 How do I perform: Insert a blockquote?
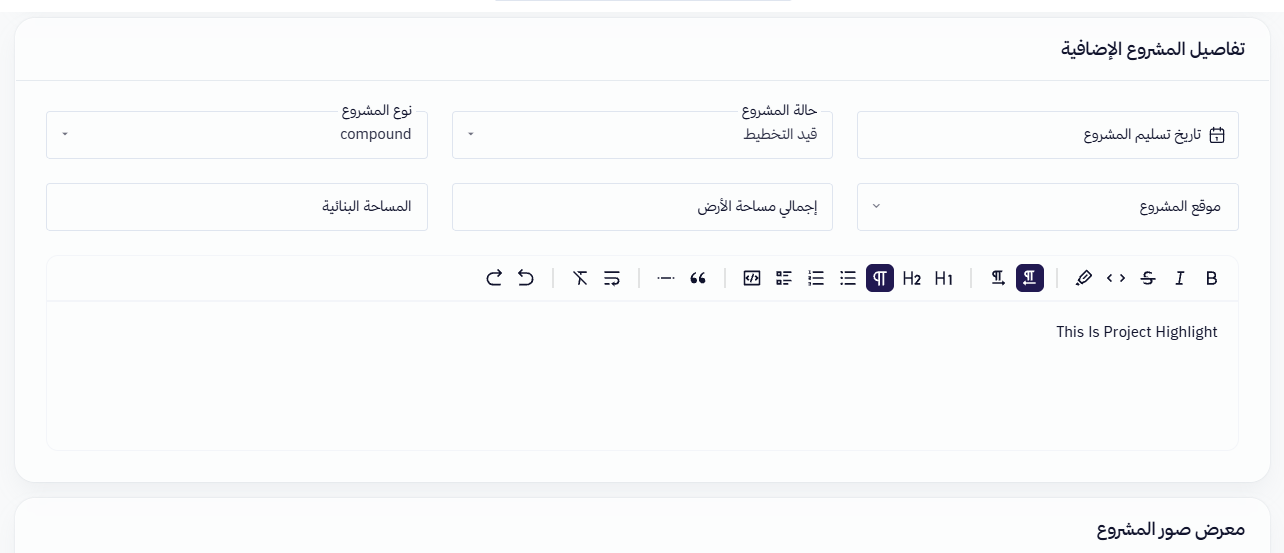(x=698, y=278)
